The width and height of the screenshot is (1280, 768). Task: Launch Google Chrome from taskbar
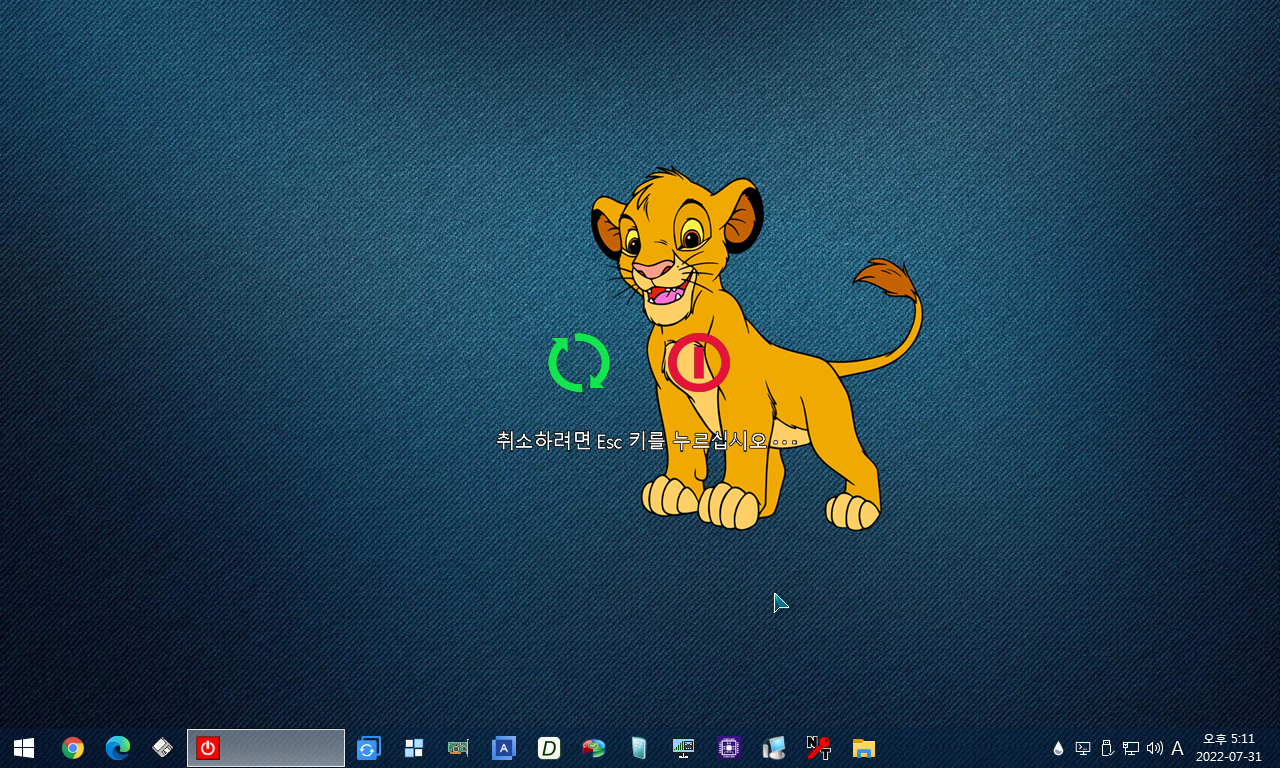(x=73, y=748)
